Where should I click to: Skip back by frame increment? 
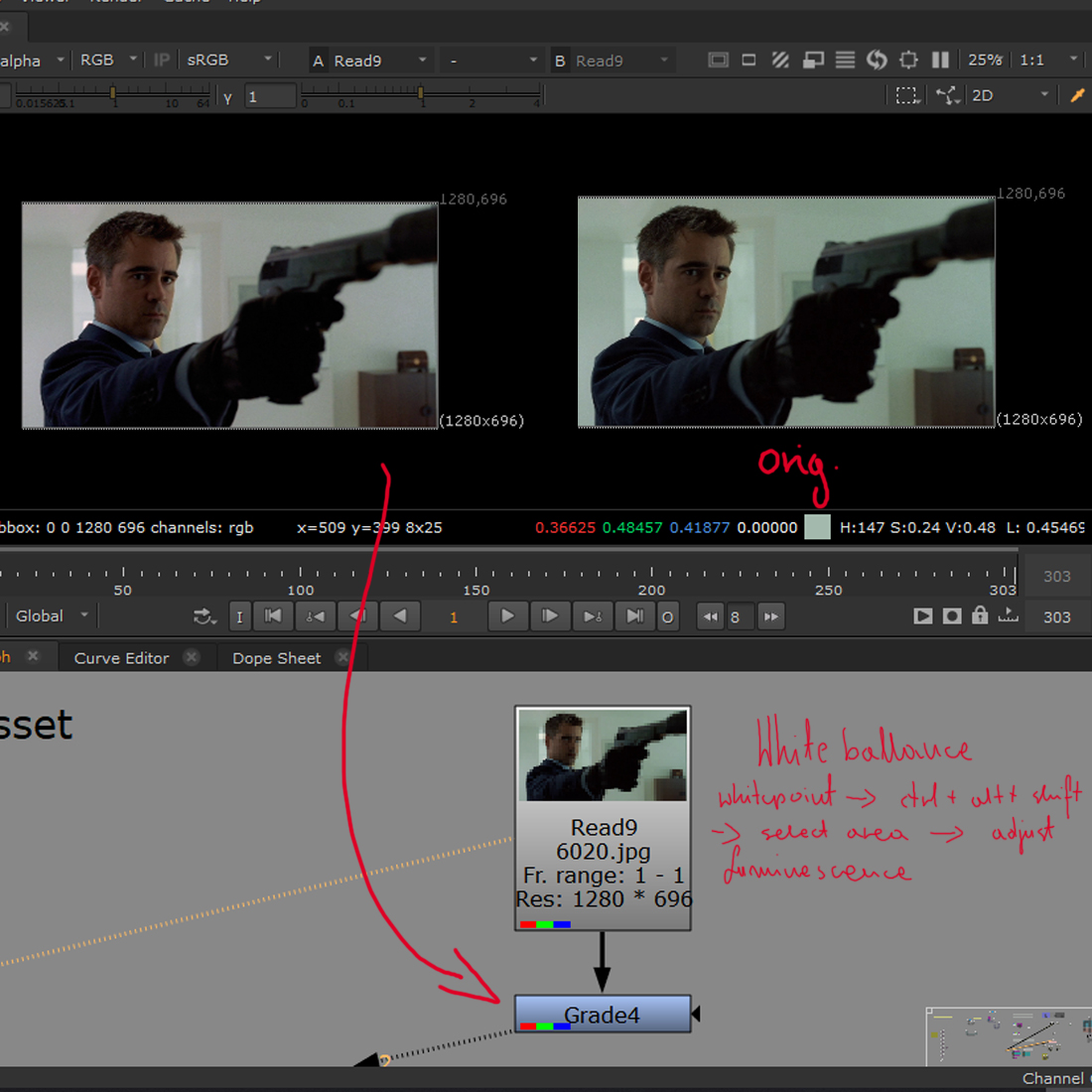[711, 617]
